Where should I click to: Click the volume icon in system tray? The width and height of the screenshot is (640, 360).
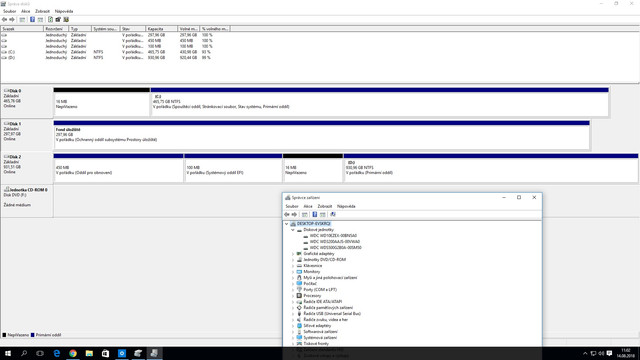tap(601, 353)
